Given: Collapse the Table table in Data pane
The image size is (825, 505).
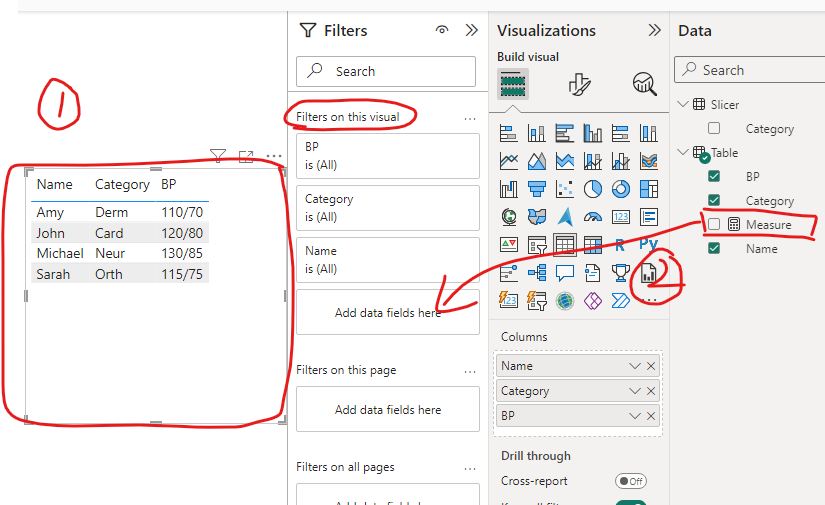Looking at the screenshot, I should coord(683,152).
